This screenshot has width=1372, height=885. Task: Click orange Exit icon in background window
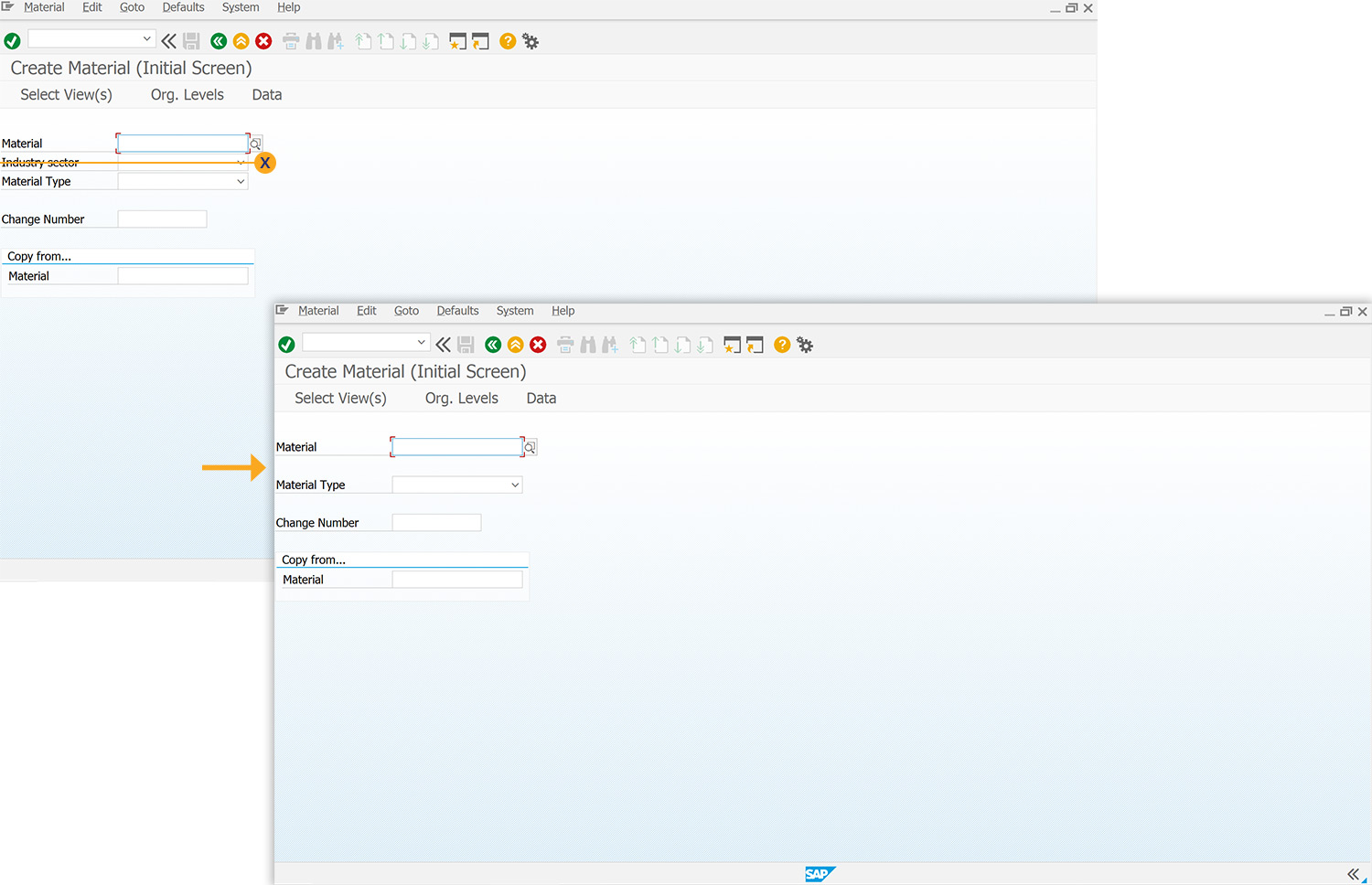pyautogui.click(x=241, y=41)
